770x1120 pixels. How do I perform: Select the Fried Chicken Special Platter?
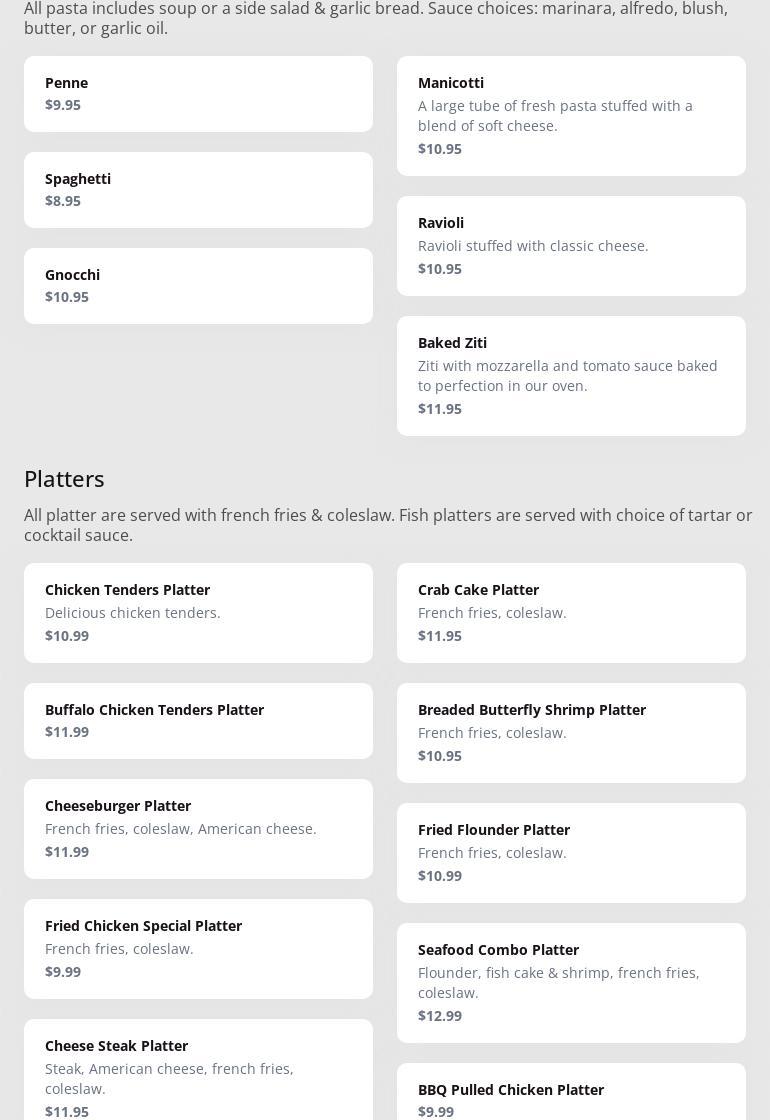click(x=198, y=949)
